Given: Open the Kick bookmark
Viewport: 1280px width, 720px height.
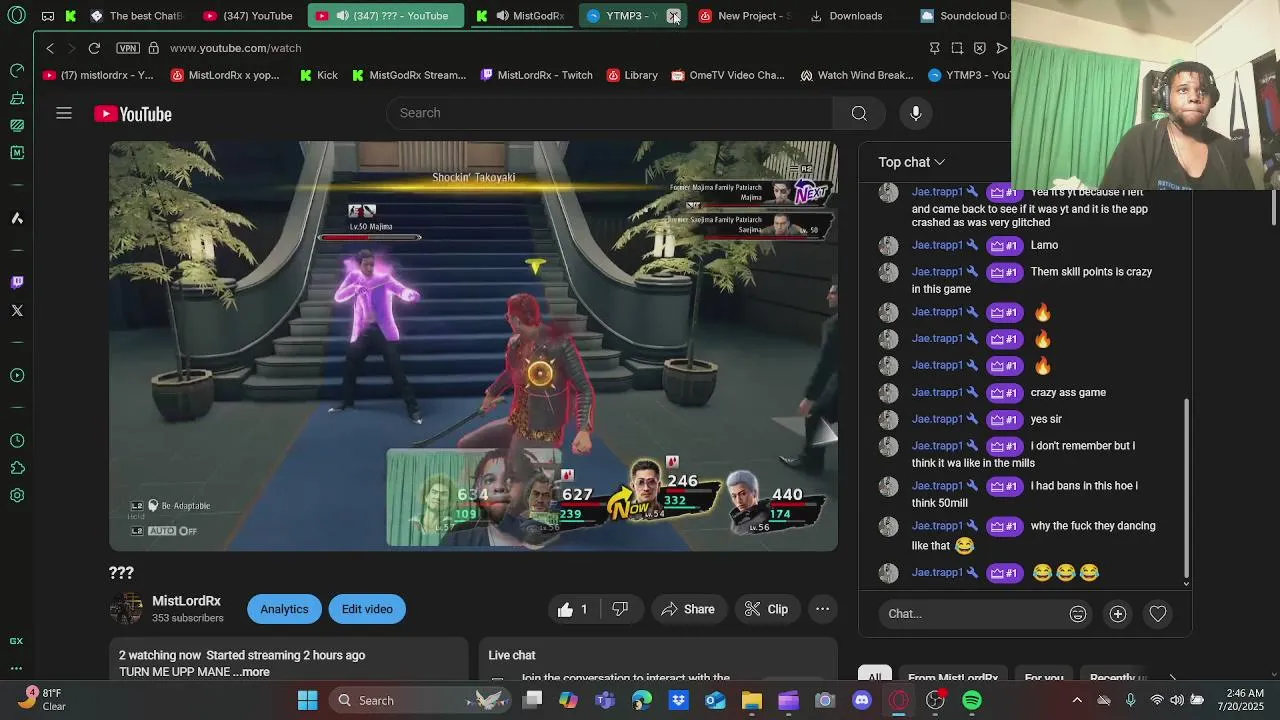Looking at the screenshot, I should 320,75.
